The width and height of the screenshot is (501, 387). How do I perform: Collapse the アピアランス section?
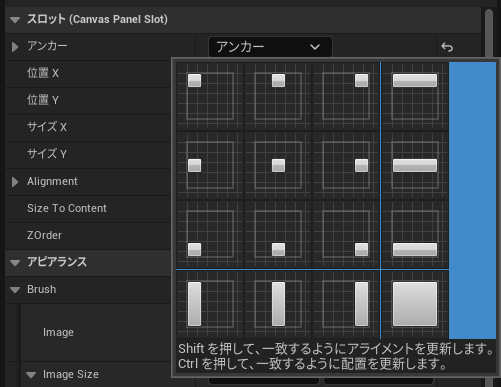(x=15, y=263)
